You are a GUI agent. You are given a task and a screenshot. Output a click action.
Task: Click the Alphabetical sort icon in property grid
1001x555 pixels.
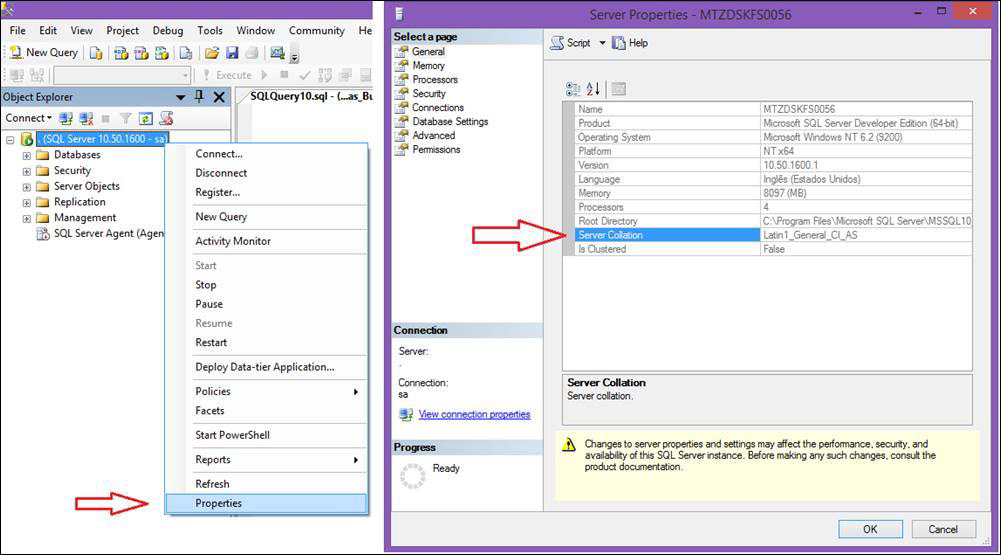593,89
